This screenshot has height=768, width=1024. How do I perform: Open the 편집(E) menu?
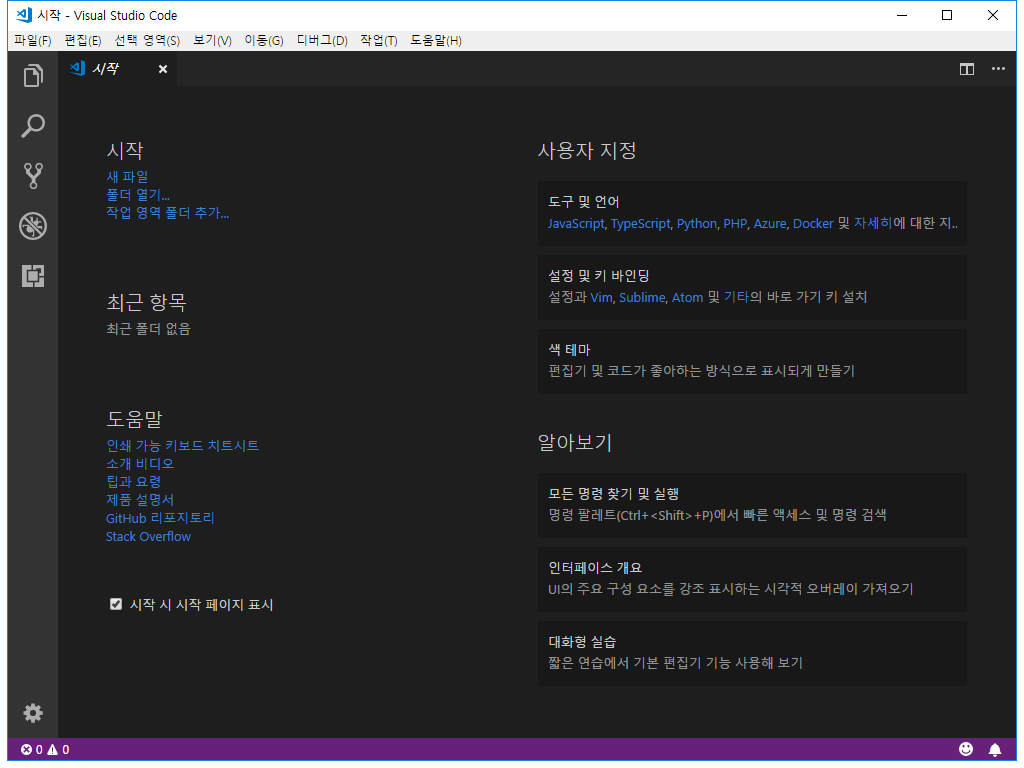83,40
